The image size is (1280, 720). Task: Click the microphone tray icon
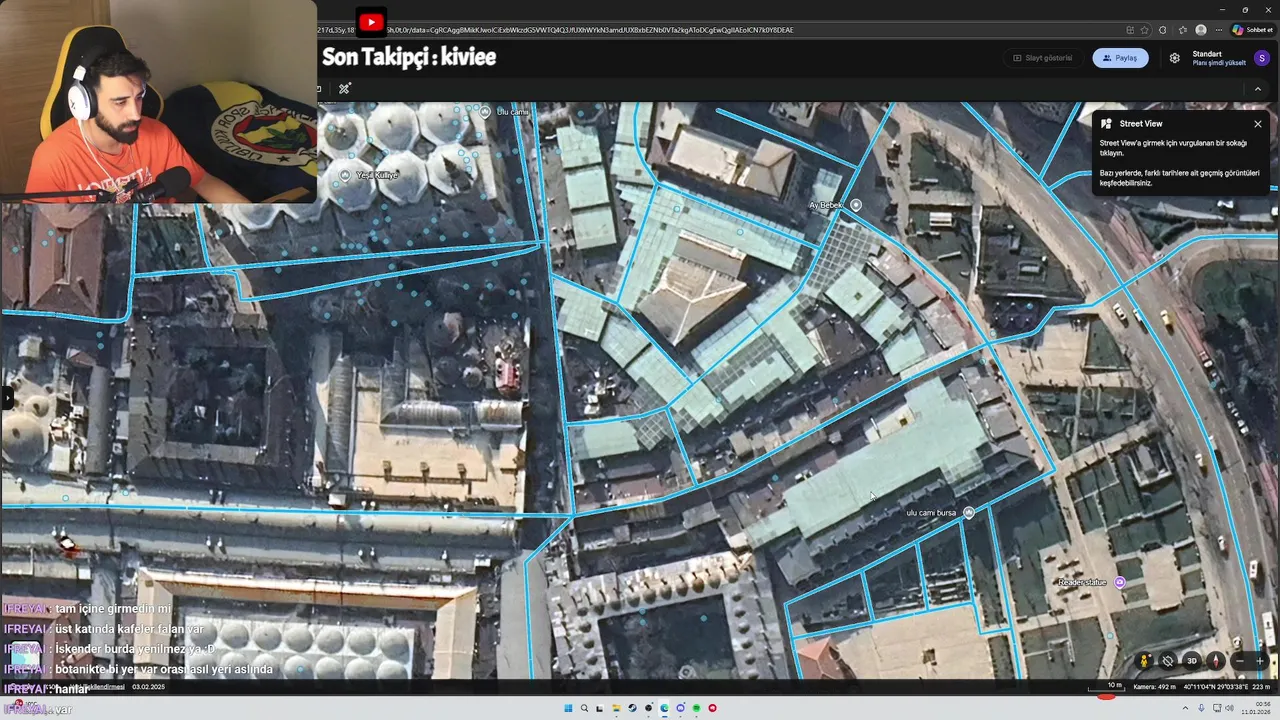[x=1201, y=708]
